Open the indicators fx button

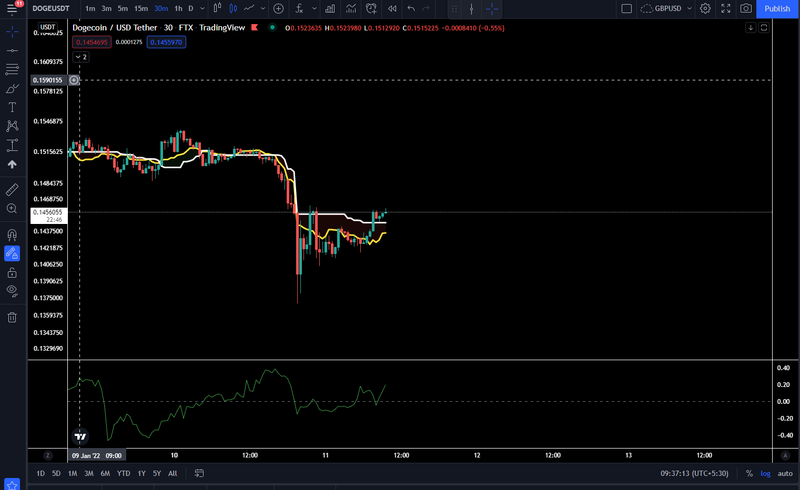[299, 8]
